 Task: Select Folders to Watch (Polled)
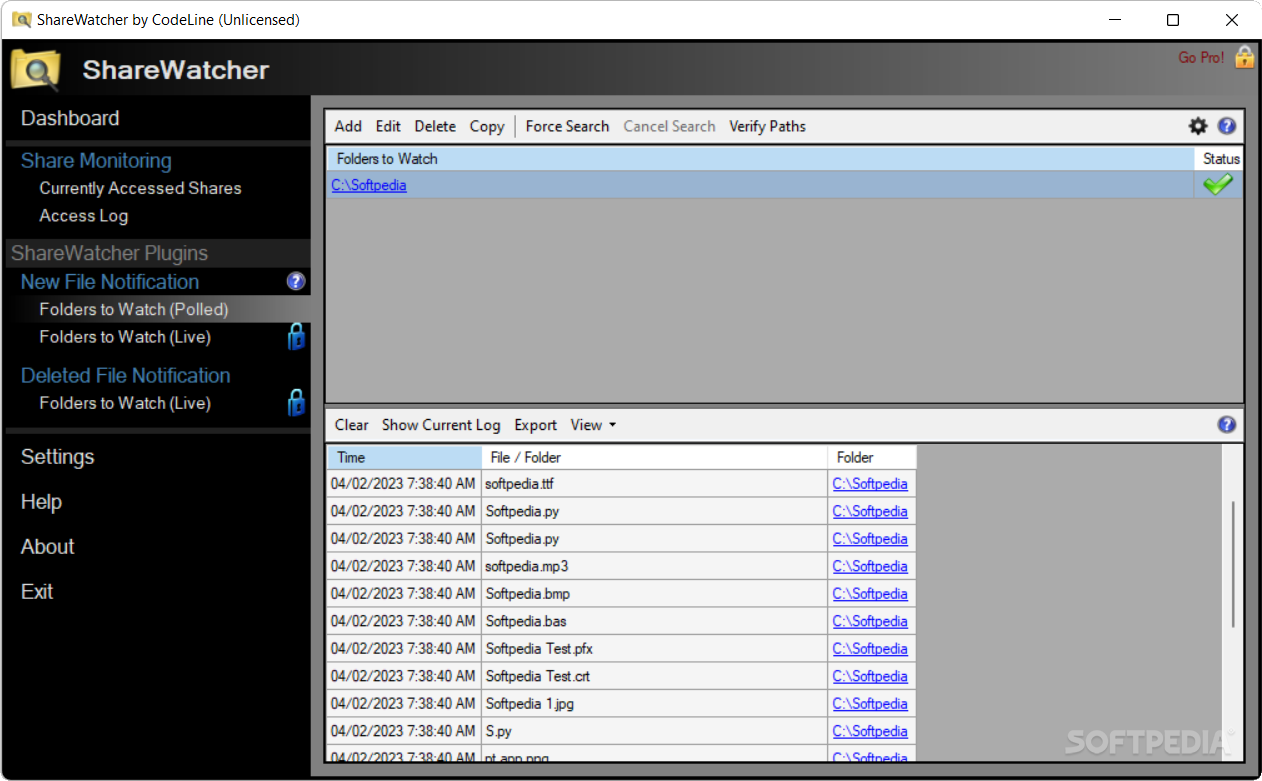pos(134,310)
